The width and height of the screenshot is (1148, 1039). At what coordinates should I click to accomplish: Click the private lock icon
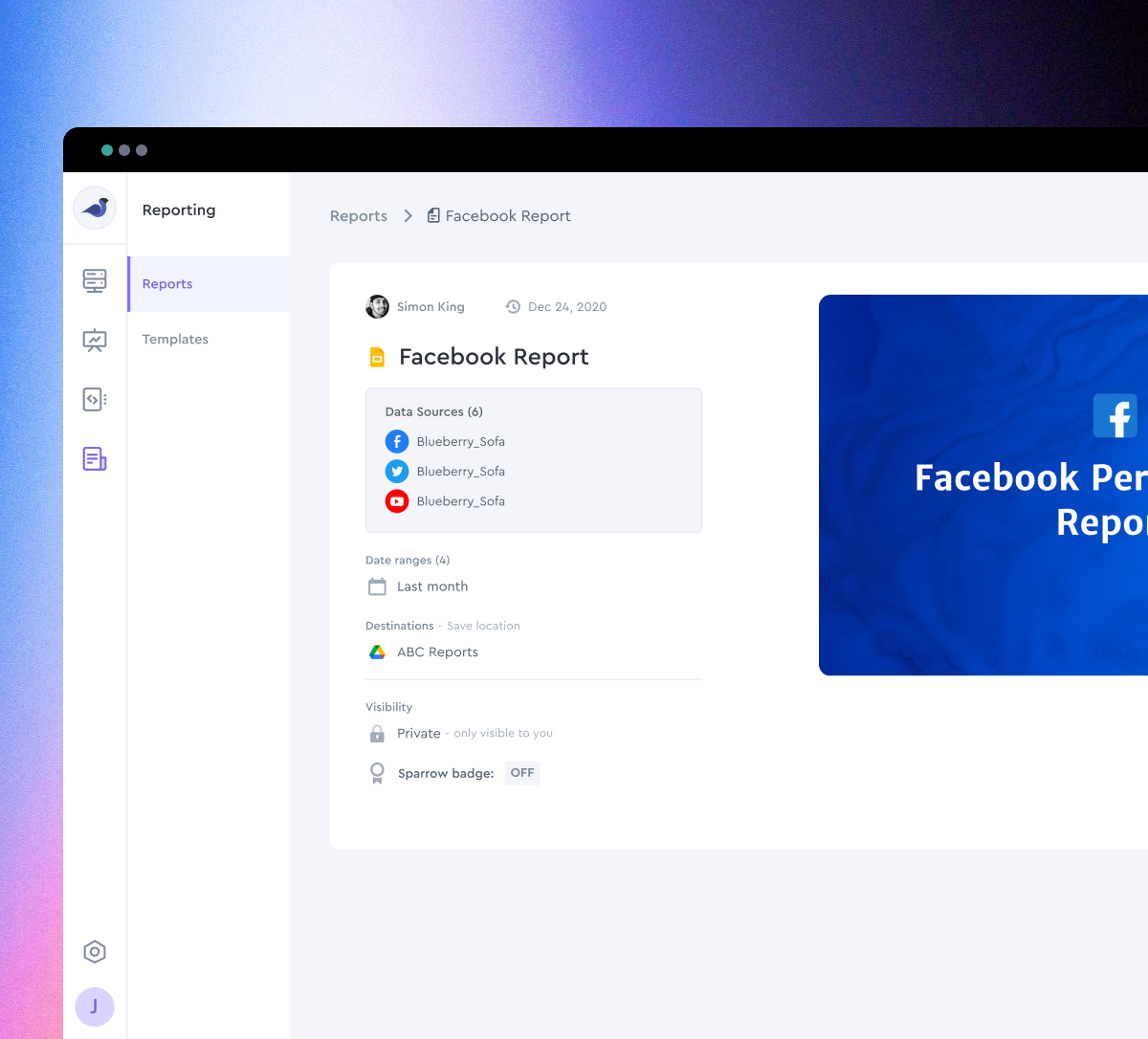(x=377, y=734)
